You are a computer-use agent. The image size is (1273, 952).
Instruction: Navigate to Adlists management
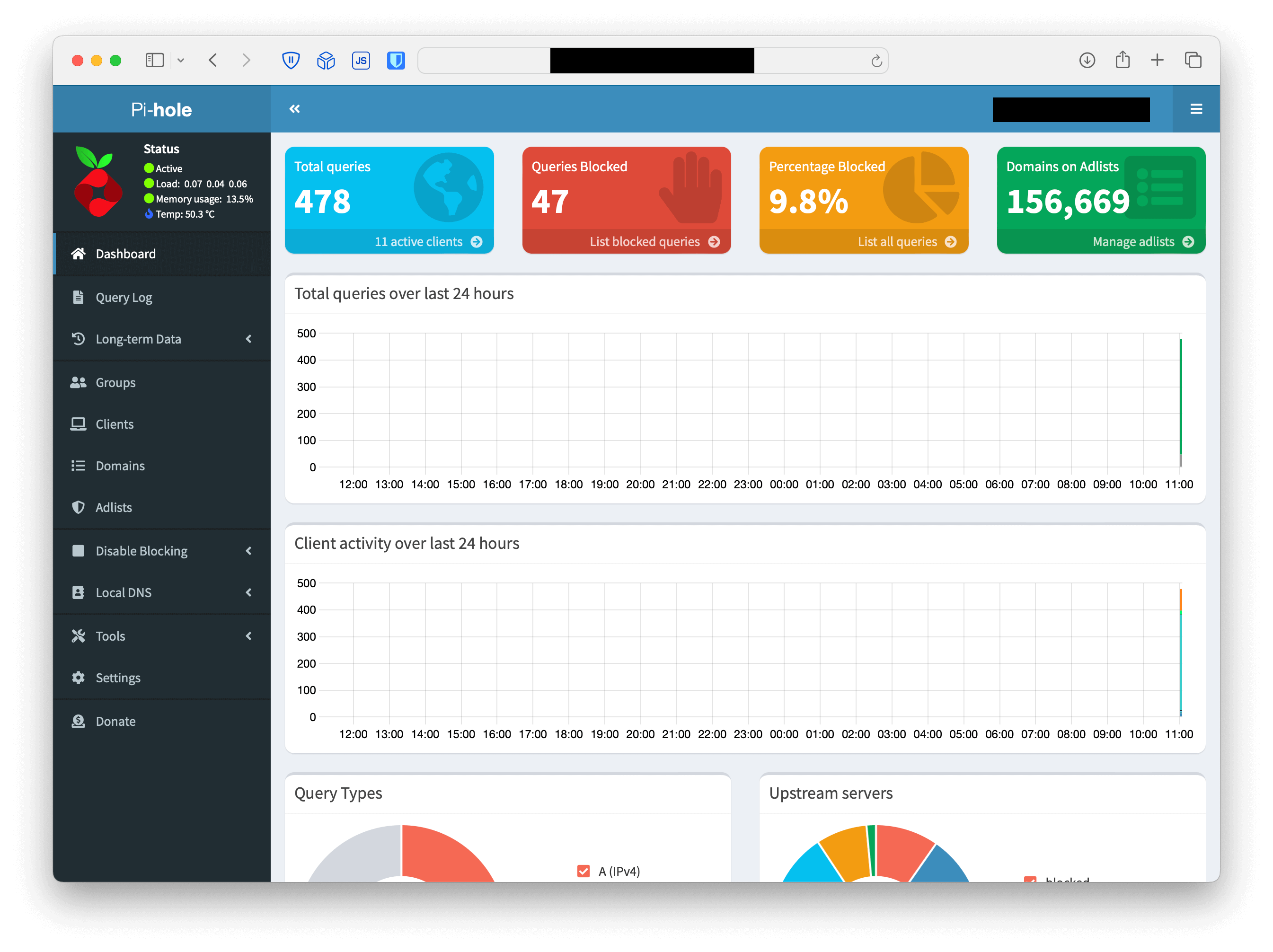(x=112, y=508)
